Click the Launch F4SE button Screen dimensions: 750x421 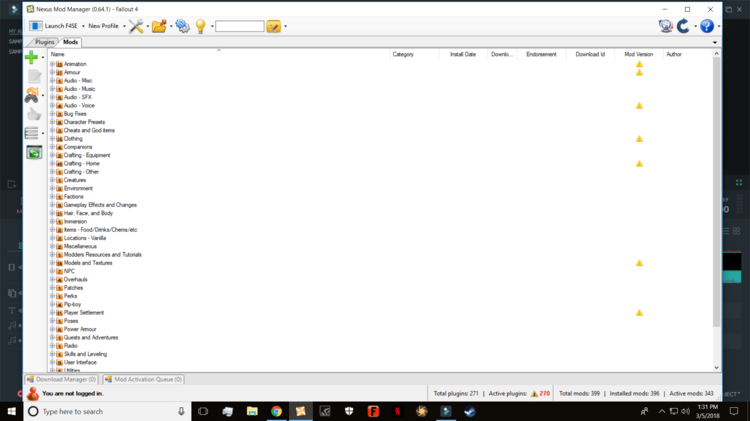click(x=53, y=26)
